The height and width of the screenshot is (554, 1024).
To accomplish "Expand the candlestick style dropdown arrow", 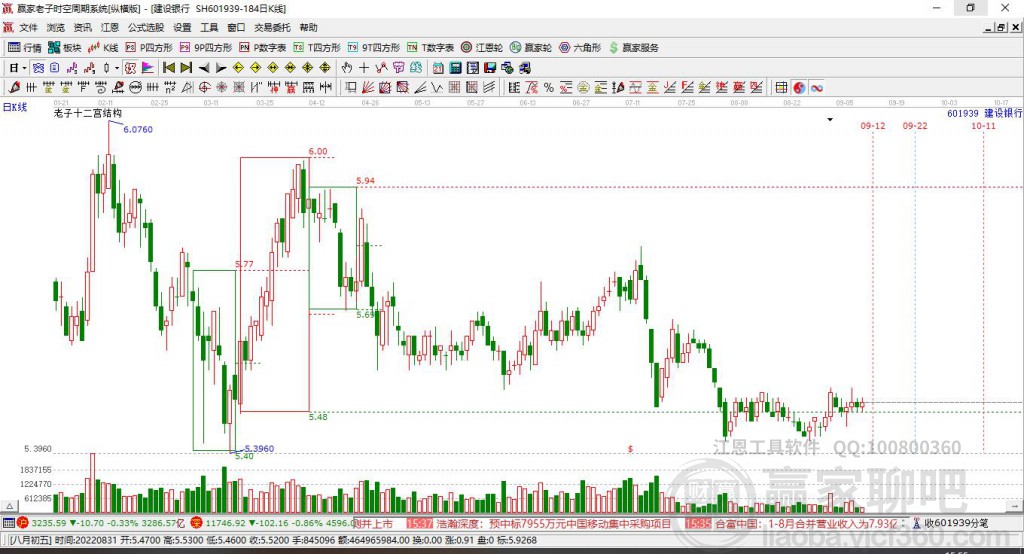I will click(x=117, y=68).
